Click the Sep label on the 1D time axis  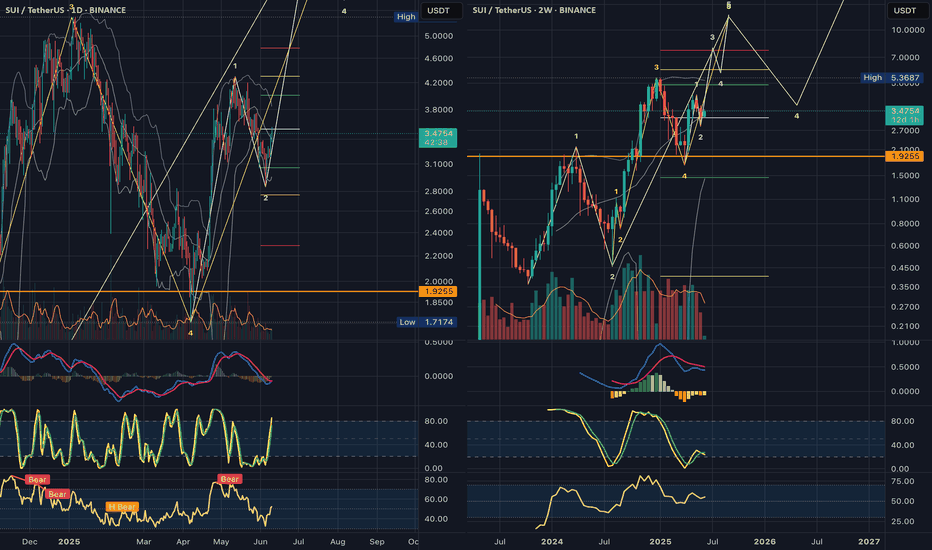[377, 542]
